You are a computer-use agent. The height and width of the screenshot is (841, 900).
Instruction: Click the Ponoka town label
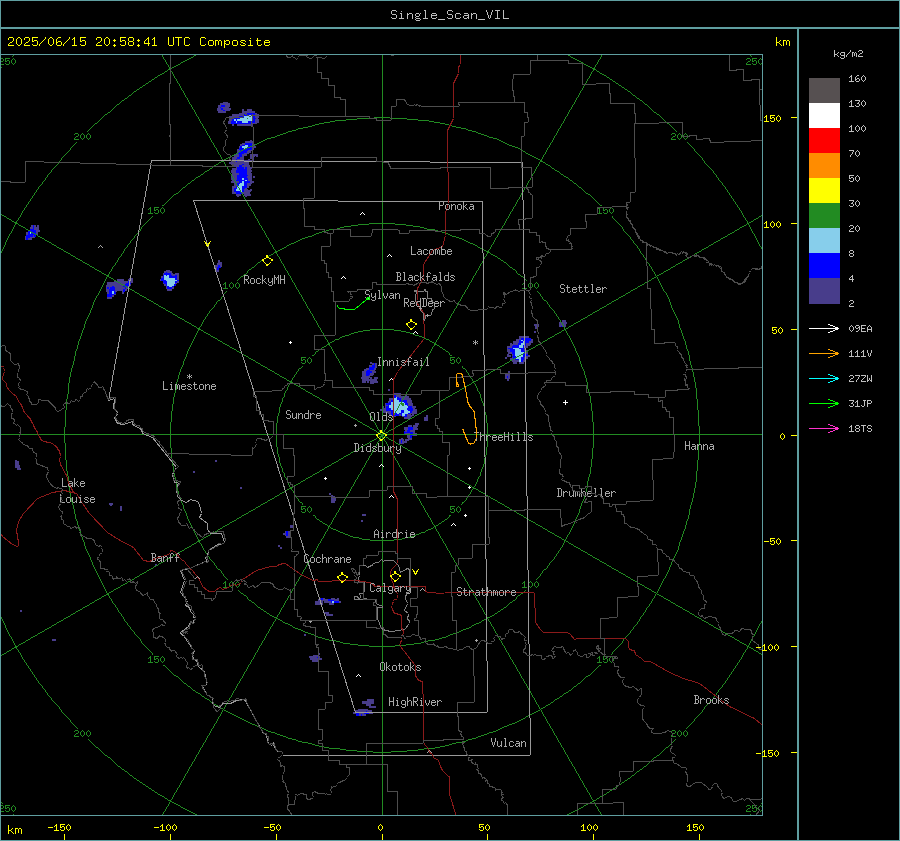coord(456,206)
